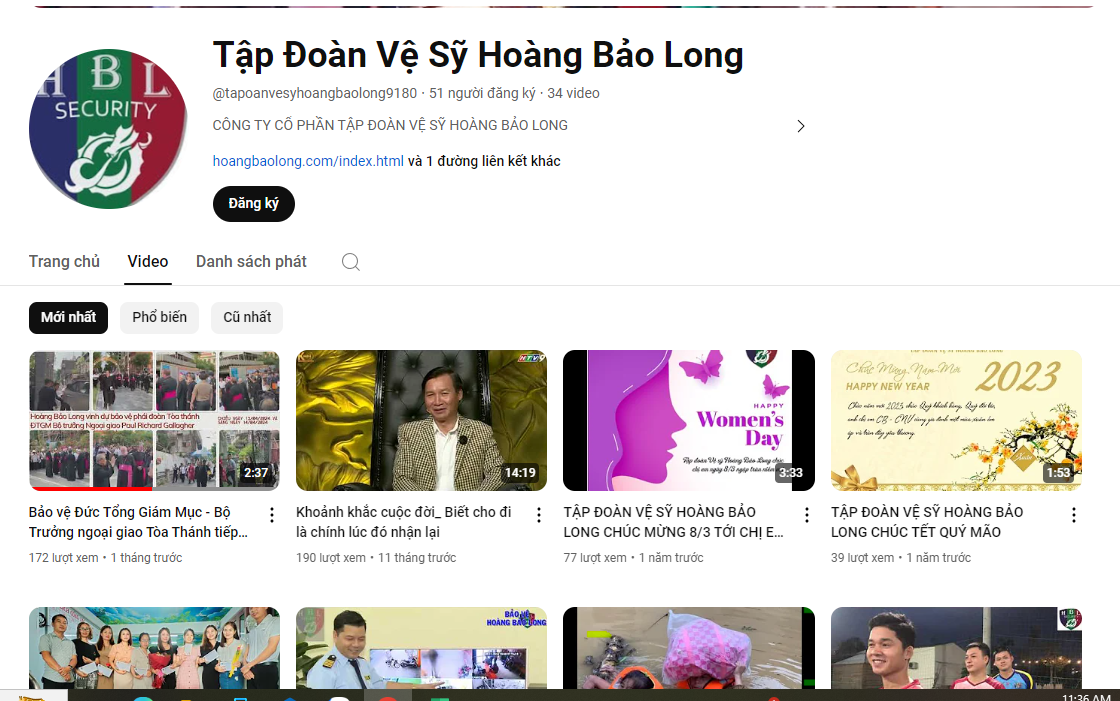The image size is (1120, 701).
Task: Open options menu for Chúc Tết Quý Mão video
Action: tap(1074, 515)
